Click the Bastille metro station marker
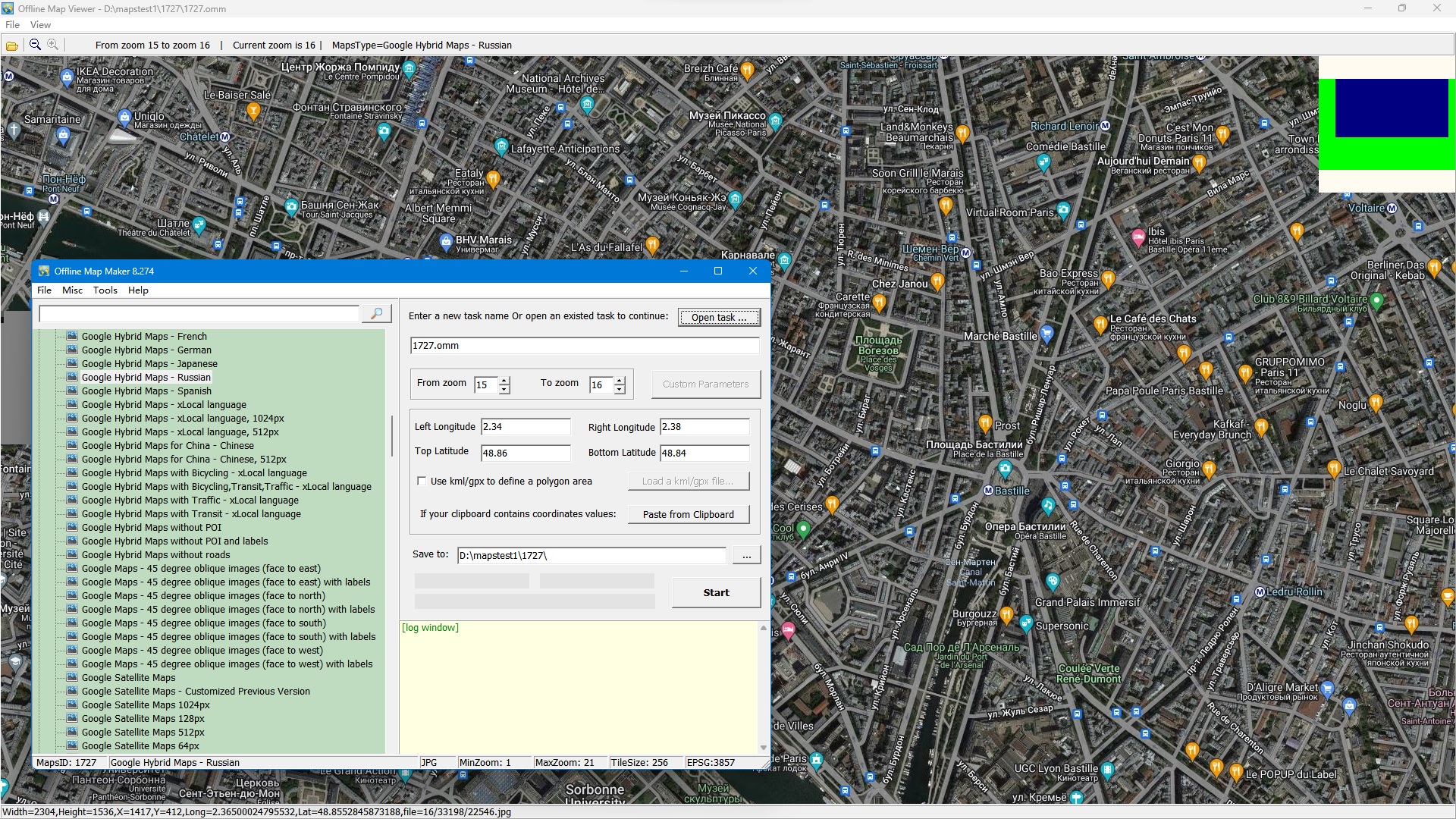 click(x=988, y=491)
